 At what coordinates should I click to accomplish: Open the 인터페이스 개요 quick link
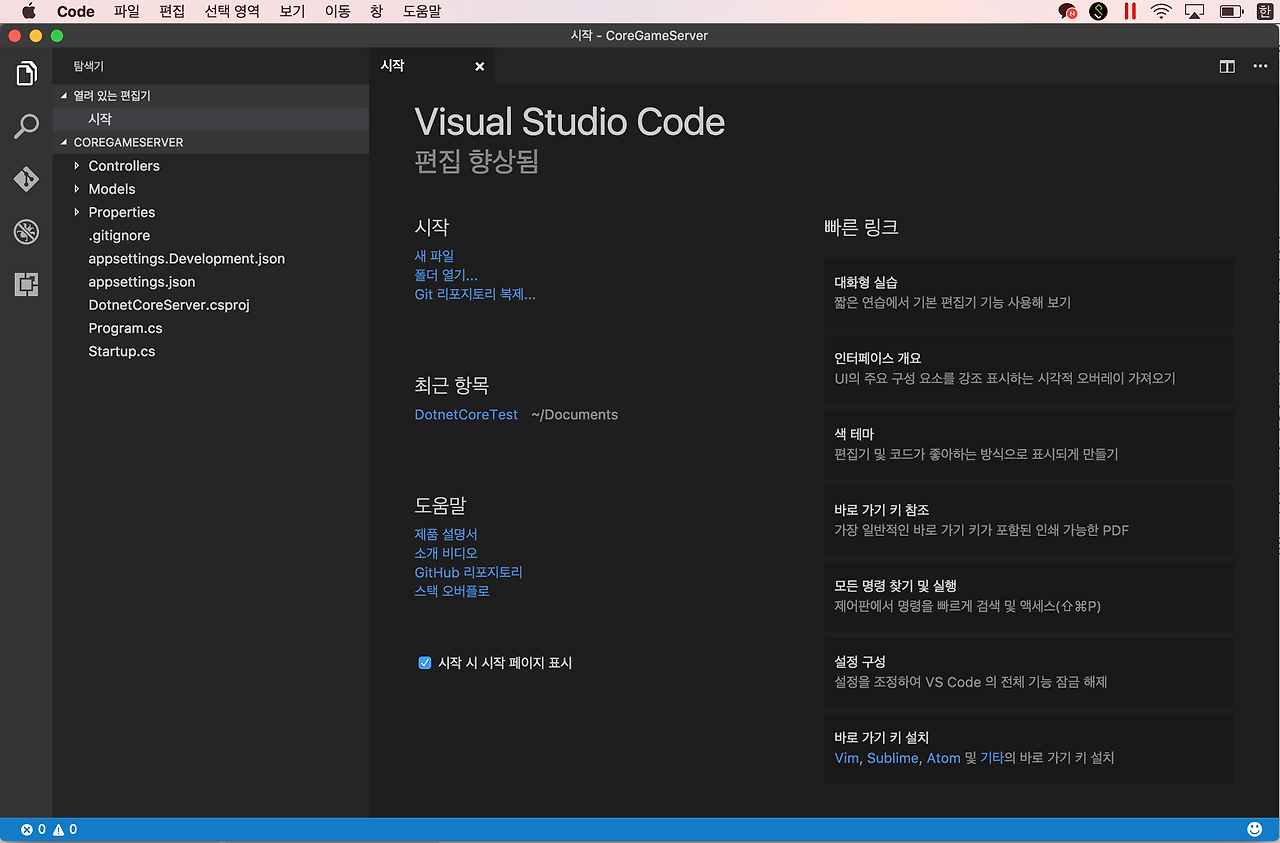point(1029,369)
